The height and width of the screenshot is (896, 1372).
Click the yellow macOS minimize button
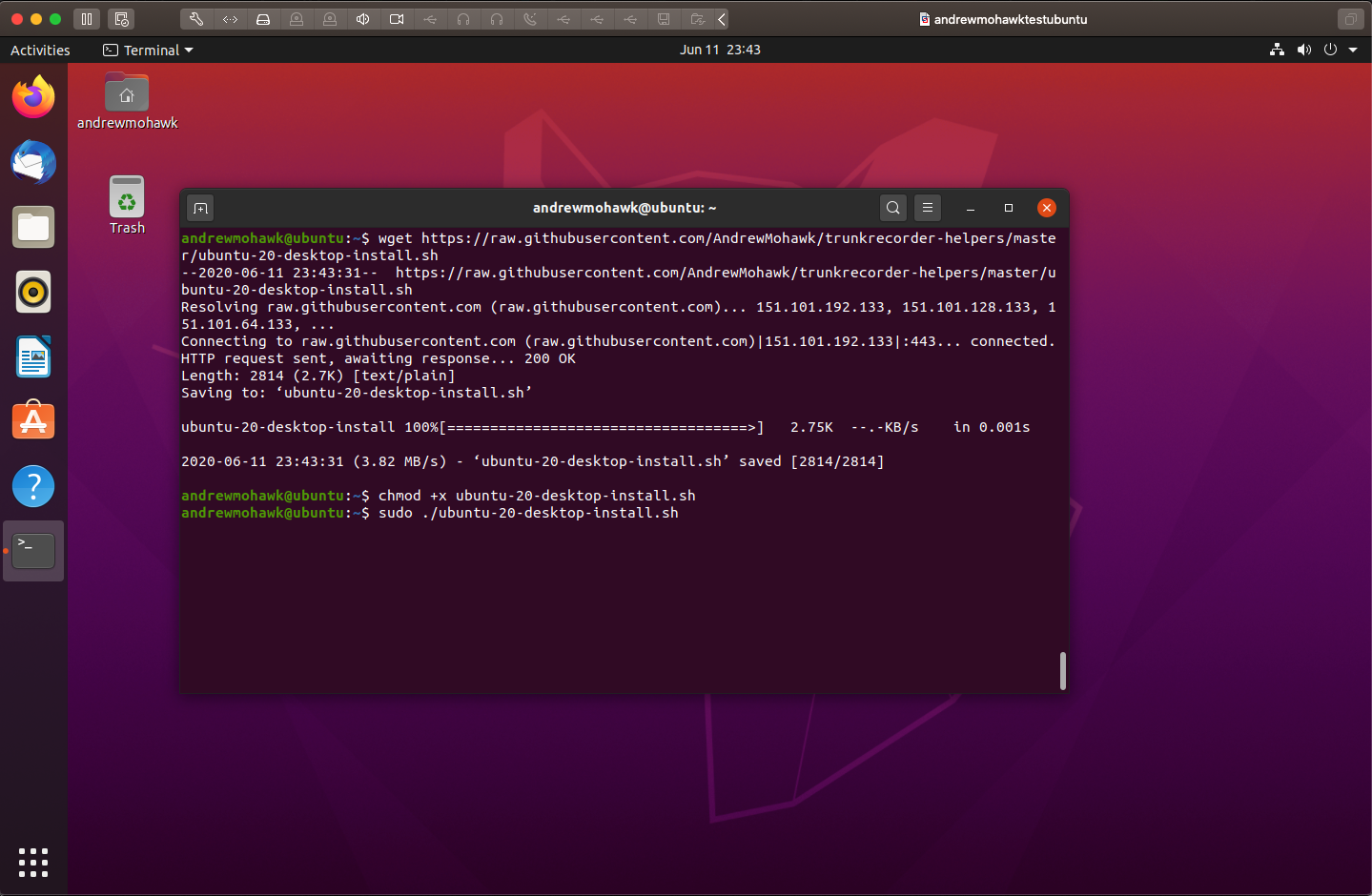pyautogui.click(x=36, y=19)
